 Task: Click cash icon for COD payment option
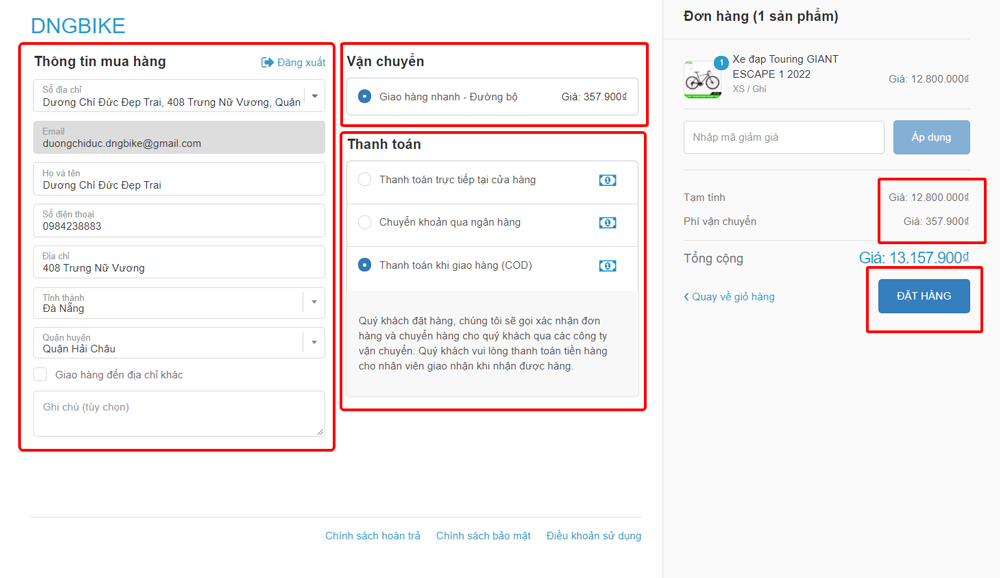coord(607,265)
